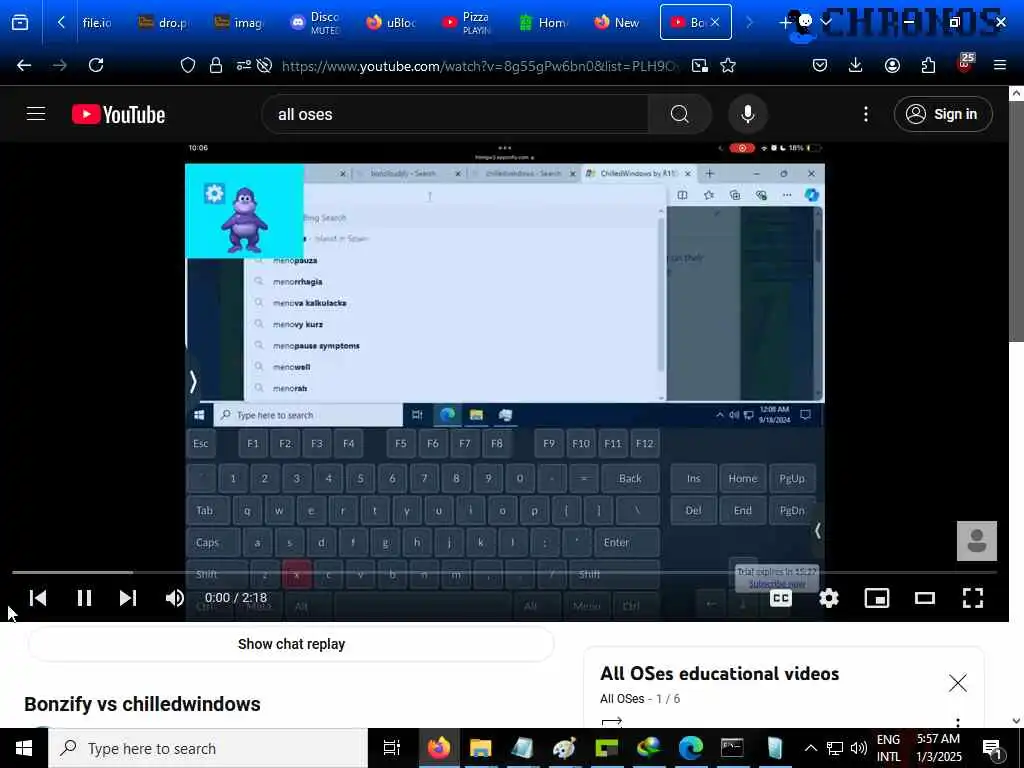The image size is (1024, 768).
Task: Click the taskbar 'Type here to search' box
Action: click(x=208, y=748)
